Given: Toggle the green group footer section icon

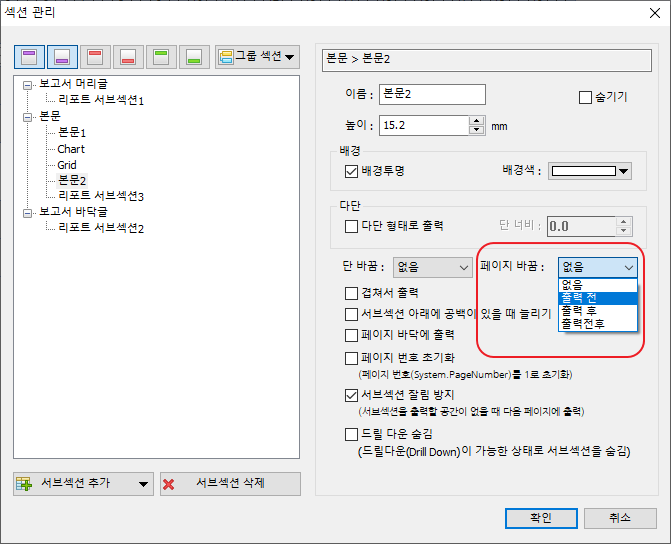Looking at the screenshot, I should click(194, 57).
